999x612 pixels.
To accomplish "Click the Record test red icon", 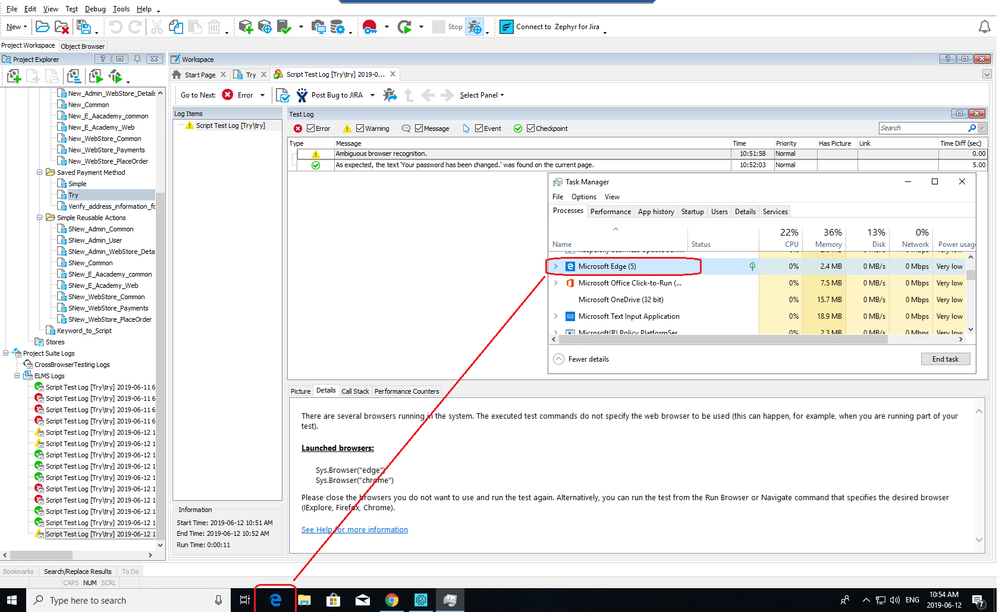I will [x=369, y=27].
